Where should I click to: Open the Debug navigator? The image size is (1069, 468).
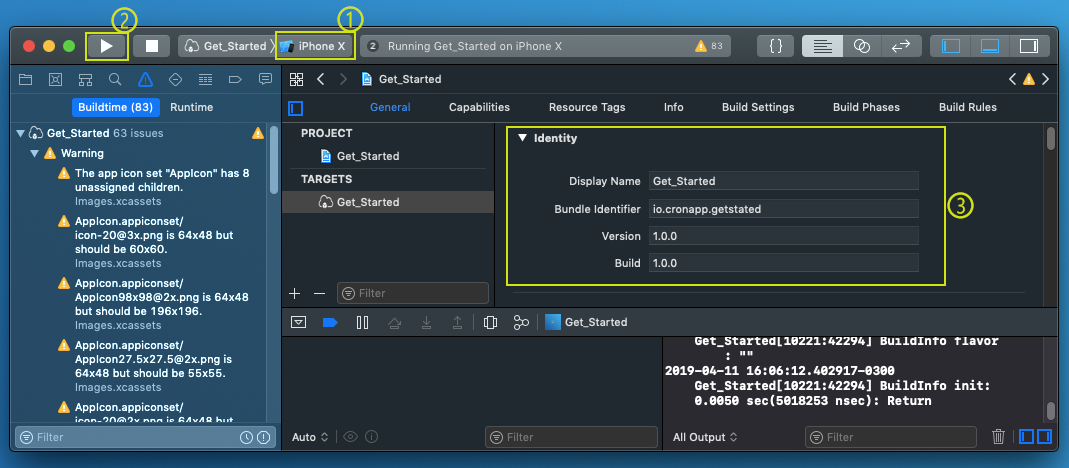click(205, 80)
